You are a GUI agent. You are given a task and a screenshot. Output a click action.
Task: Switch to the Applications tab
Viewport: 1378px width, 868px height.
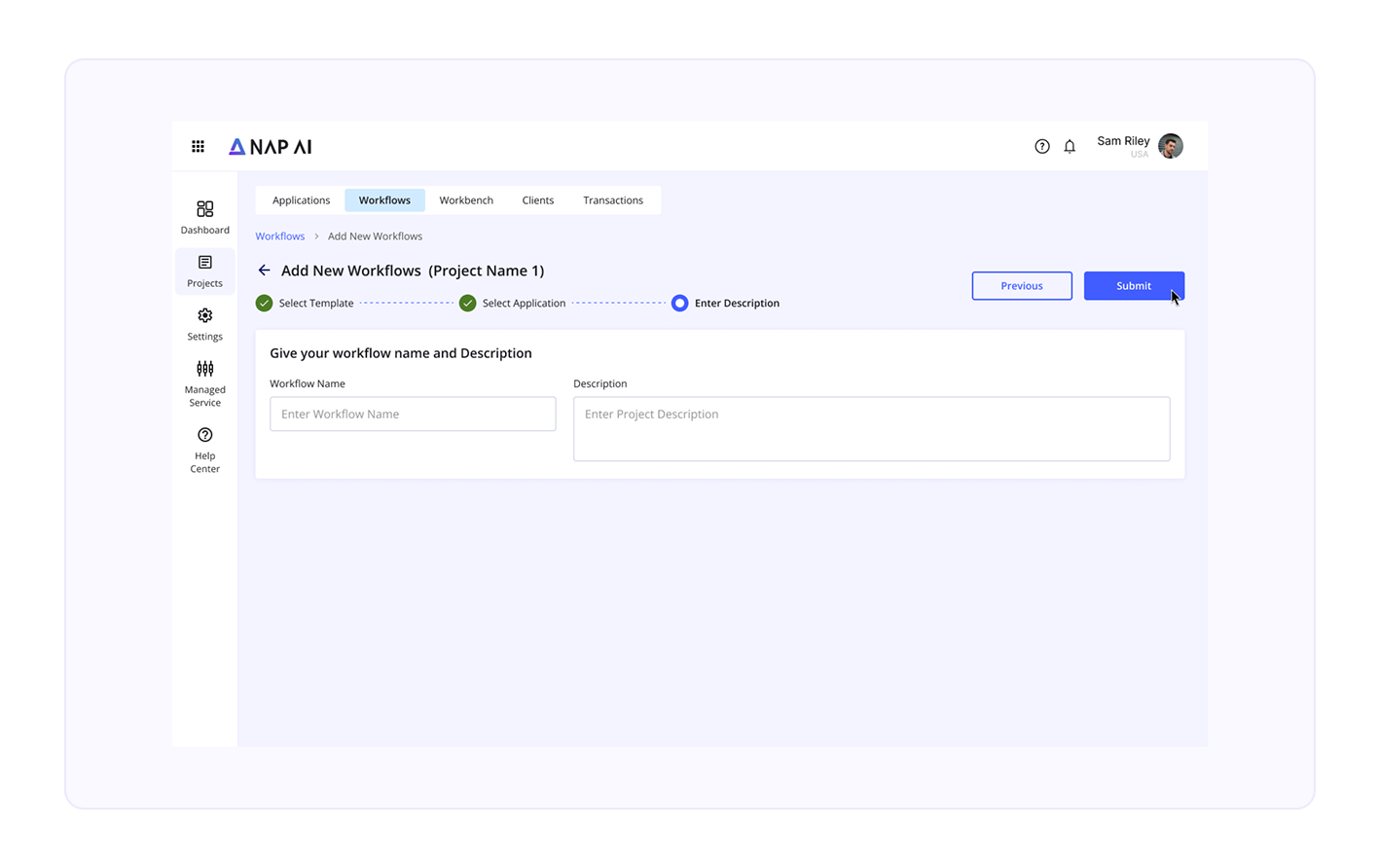[301, 200]
